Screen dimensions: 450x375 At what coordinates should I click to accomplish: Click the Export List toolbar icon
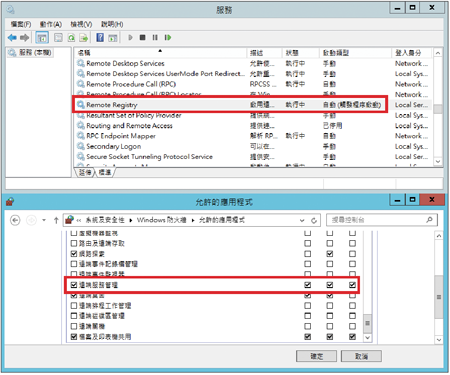click(x=83, y=38)
